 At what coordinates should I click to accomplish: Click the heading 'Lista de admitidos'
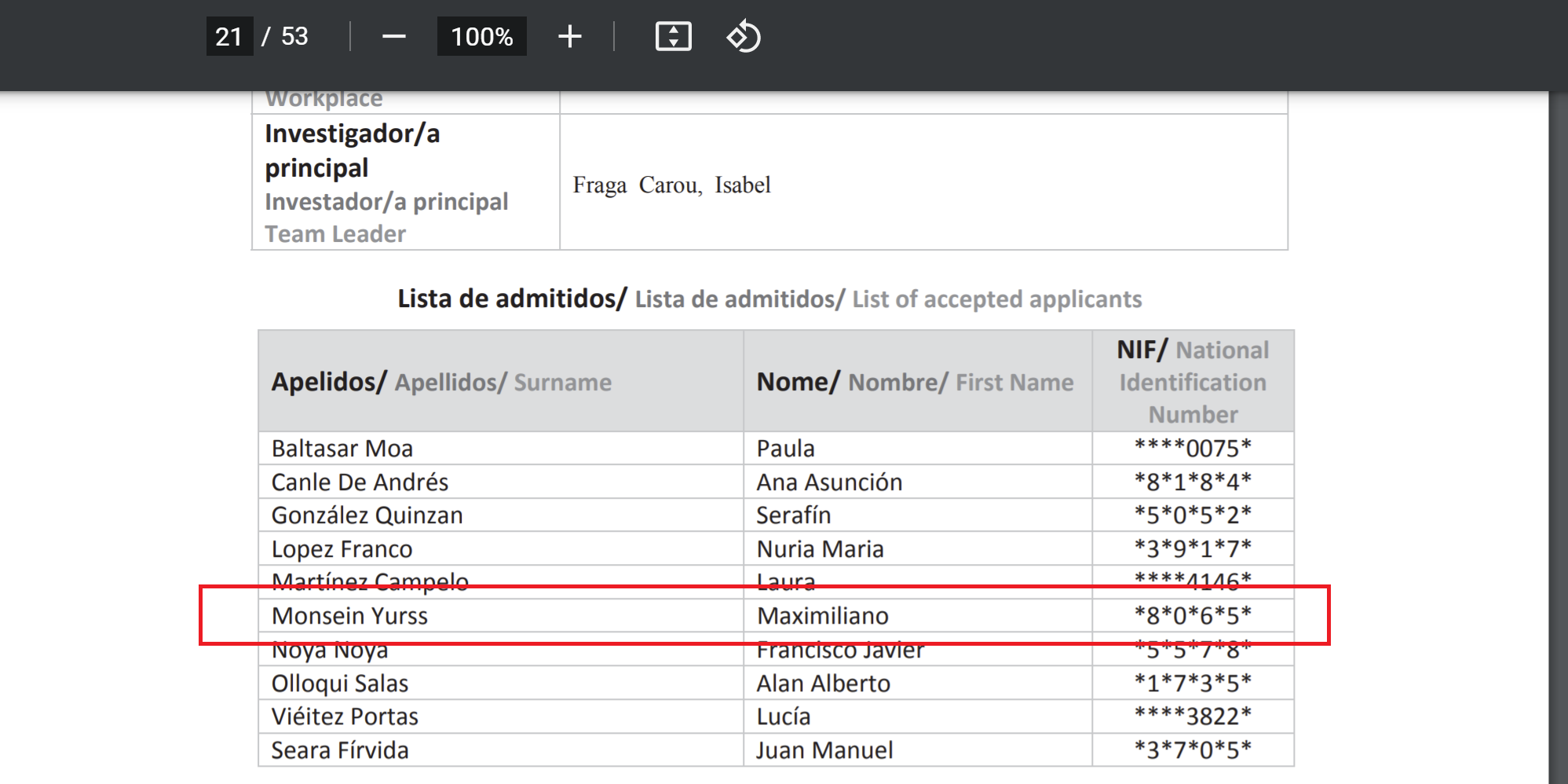coord(512,299)
